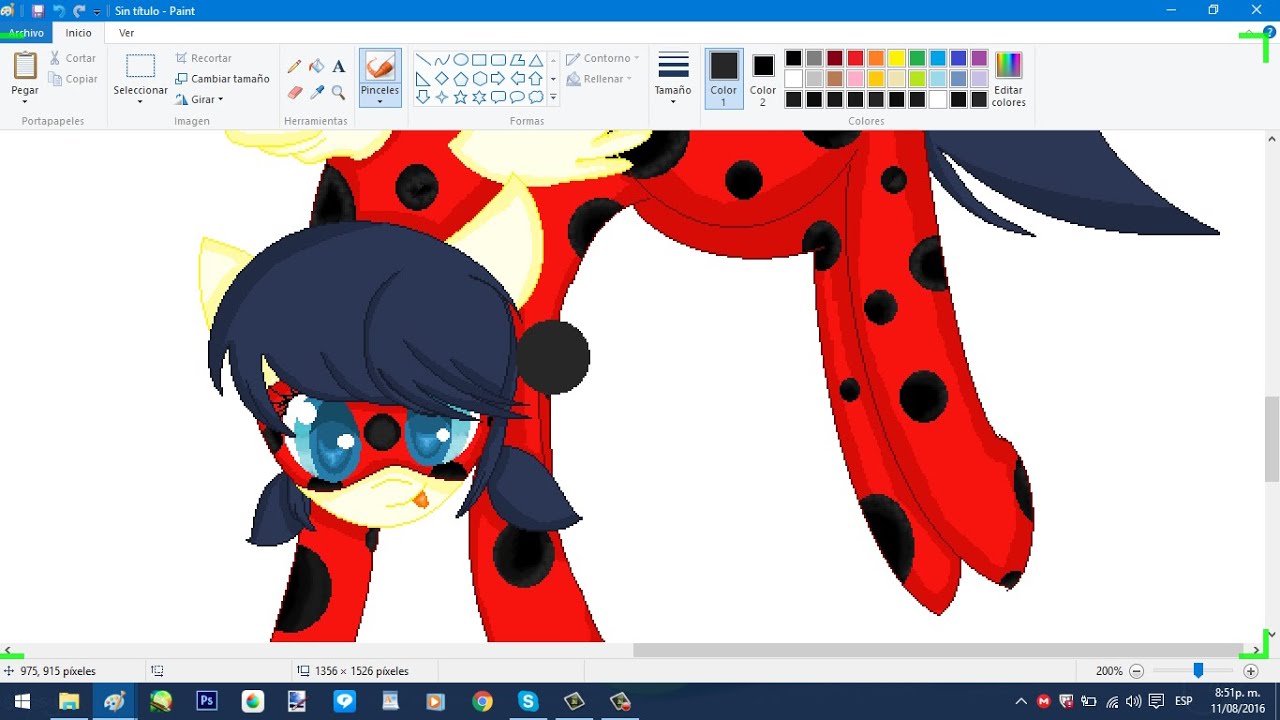1280x720 pixels.
Task: Click the Cortar scissors button
Action: coord(74,58)
